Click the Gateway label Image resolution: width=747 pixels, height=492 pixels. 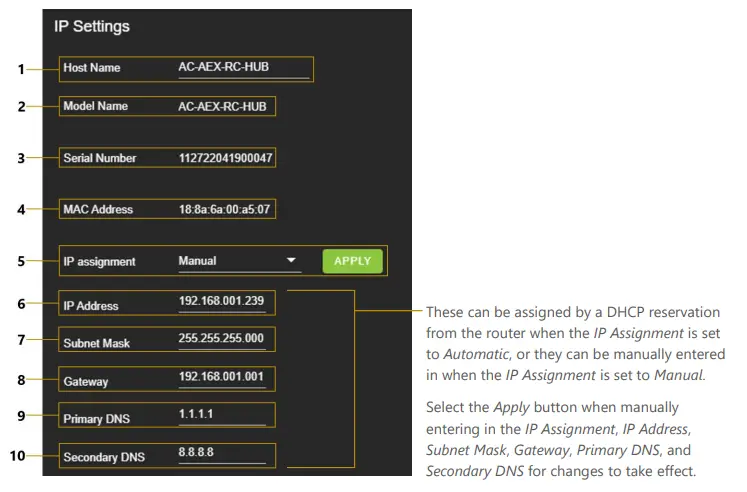85,382
